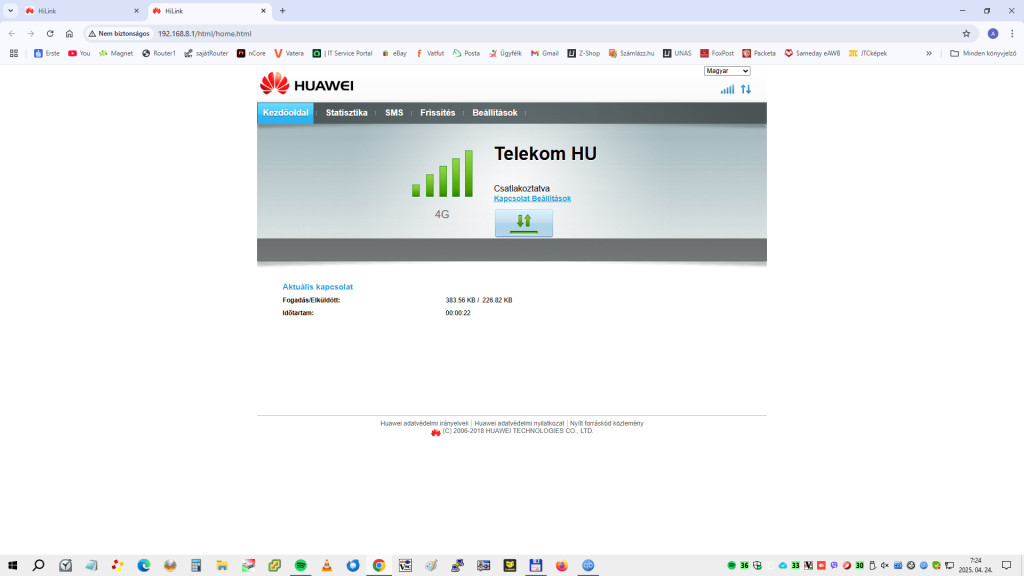This screenshot has height=576, width=1024.
Task: Open the IT Service Portal bookmark
Action: (x=342, y=54)
